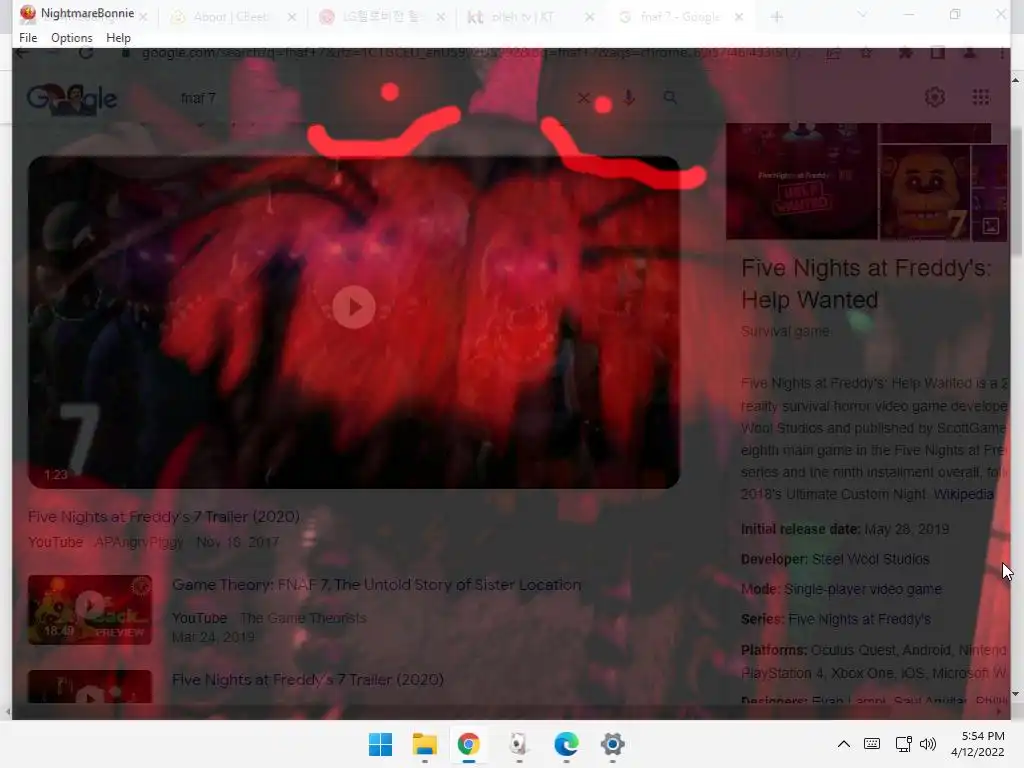Open the Google apps grid
1024x768 pixels.
tap(981, 97)
